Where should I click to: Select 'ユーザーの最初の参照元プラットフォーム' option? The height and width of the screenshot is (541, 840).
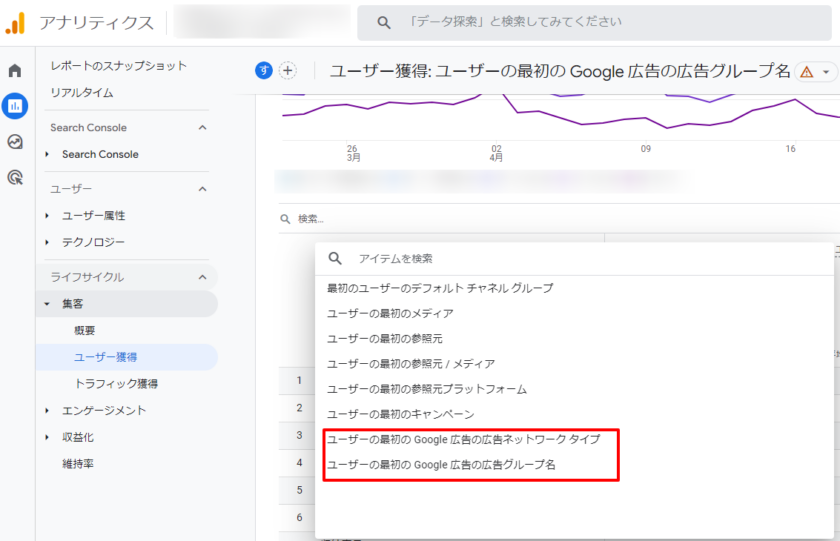click(x=426, y=389)
